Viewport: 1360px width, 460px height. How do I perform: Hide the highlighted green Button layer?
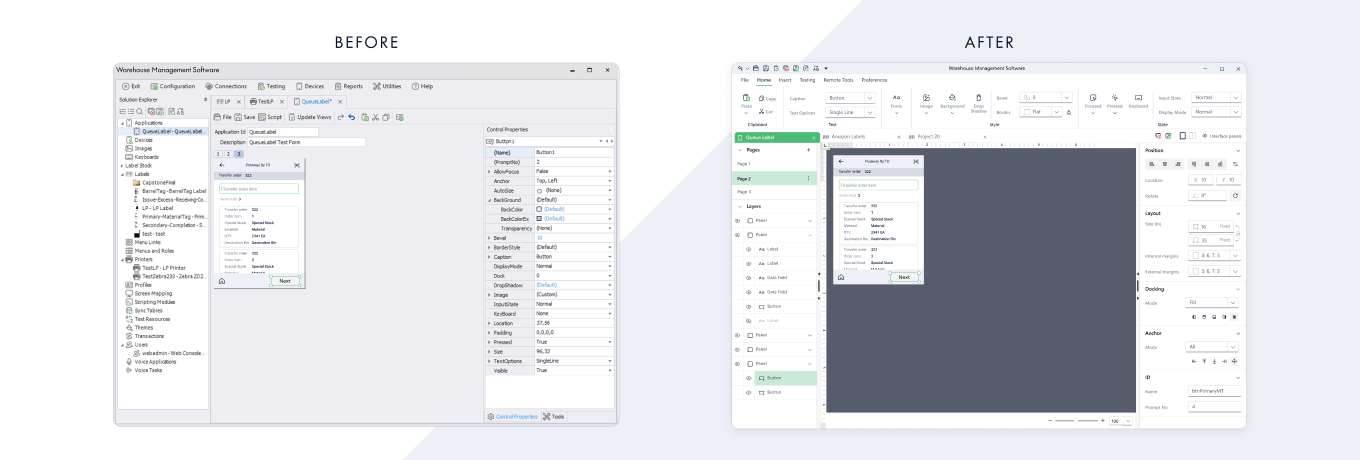pyautogui.click(x=750, y=378)
